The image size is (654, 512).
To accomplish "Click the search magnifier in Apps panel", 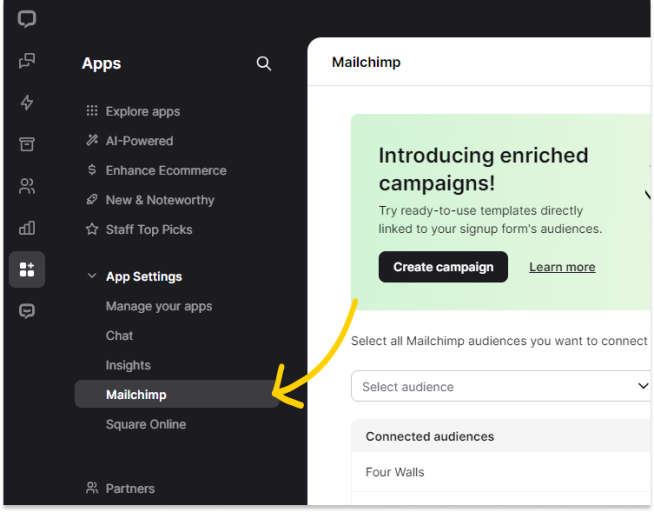I will point(264,63).
